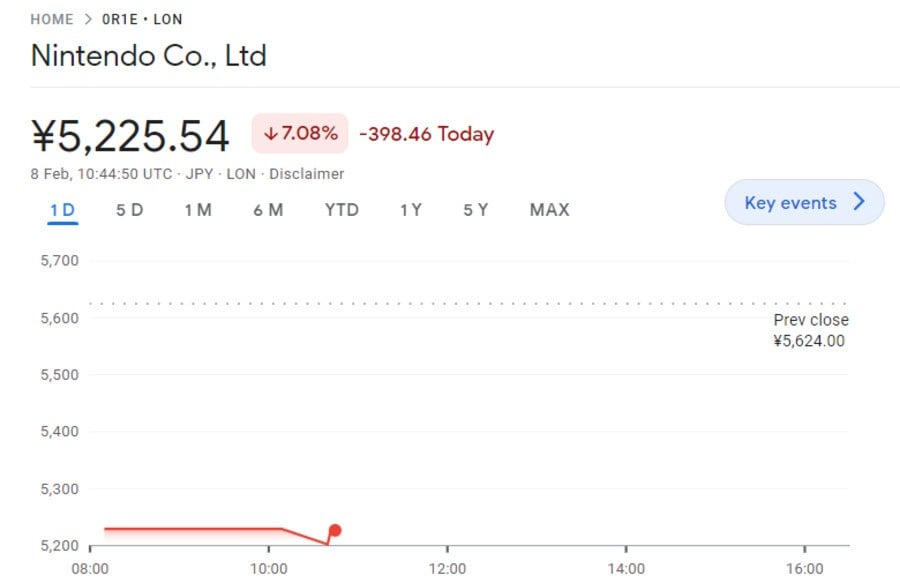Click the Nintendo Co., Ltd heading
900x583 pixels.
[149, 56]
